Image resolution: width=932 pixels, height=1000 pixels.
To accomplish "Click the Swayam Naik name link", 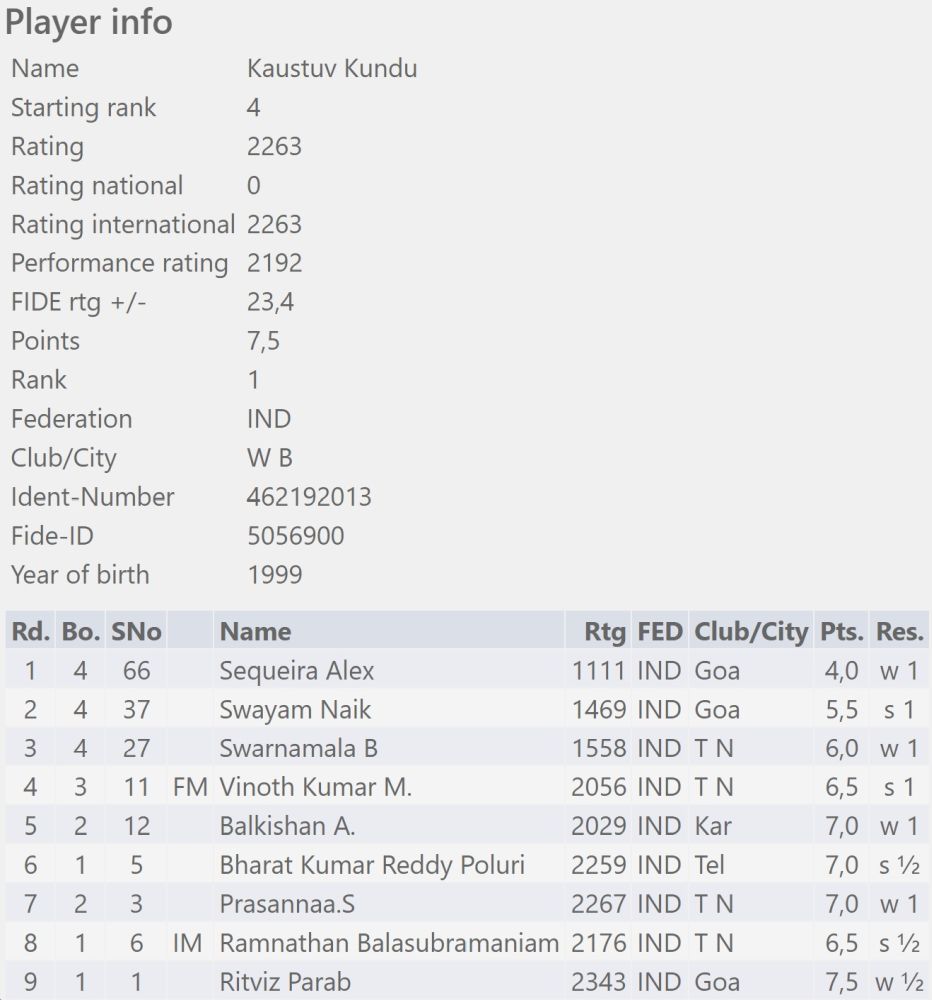I will coord(295,710).
